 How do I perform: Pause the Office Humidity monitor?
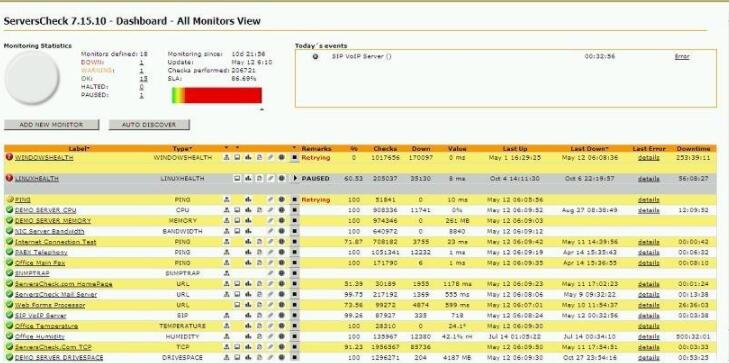click(x=294, y=337)
